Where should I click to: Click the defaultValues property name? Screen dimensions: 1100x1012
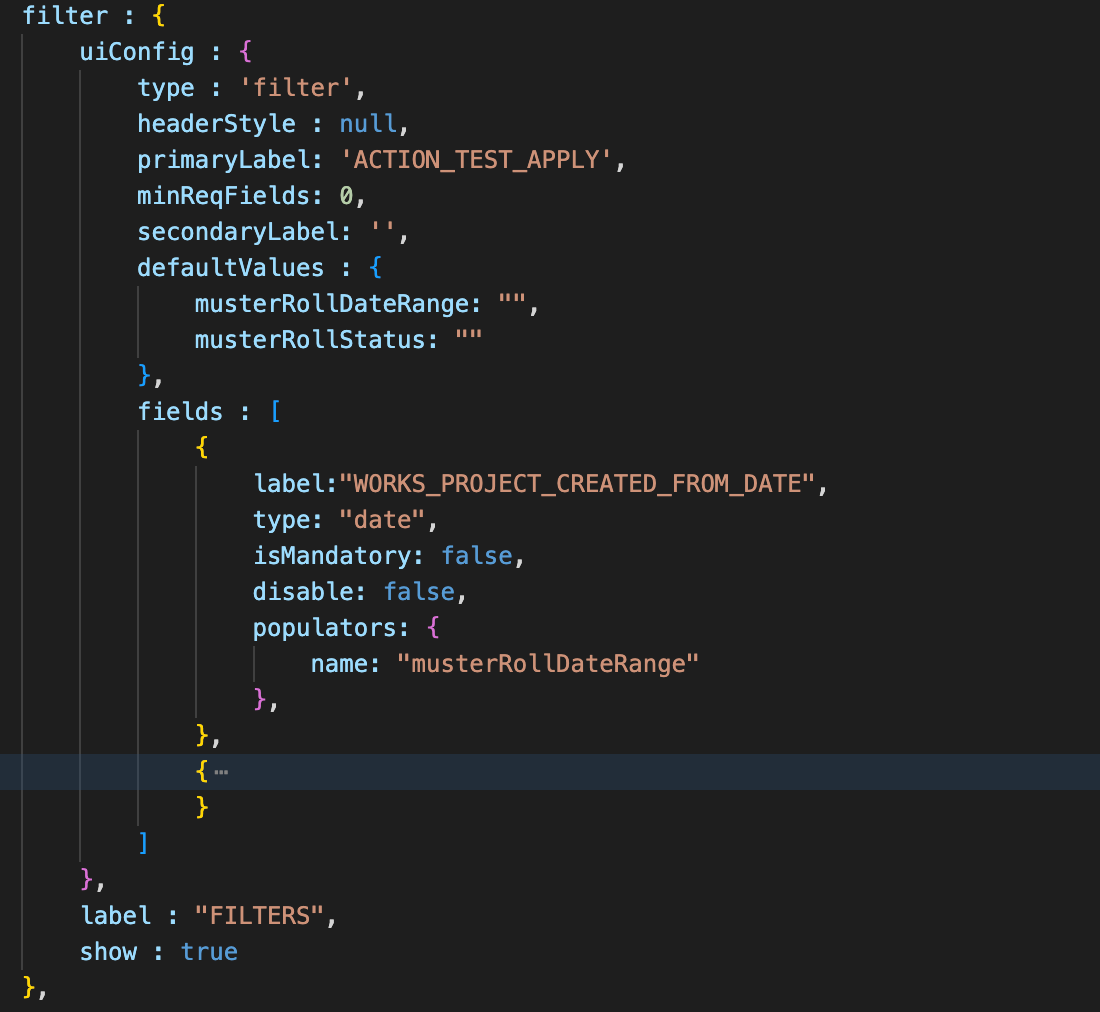pos(230,268)
